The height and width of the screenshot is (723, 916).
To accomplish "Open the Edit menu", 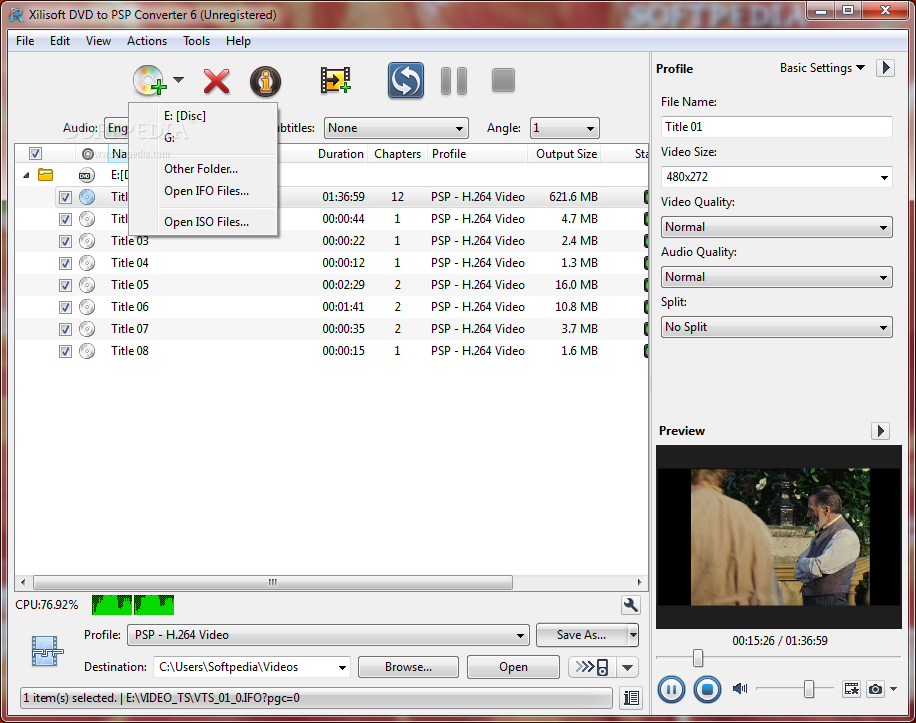I will [60, 41].
